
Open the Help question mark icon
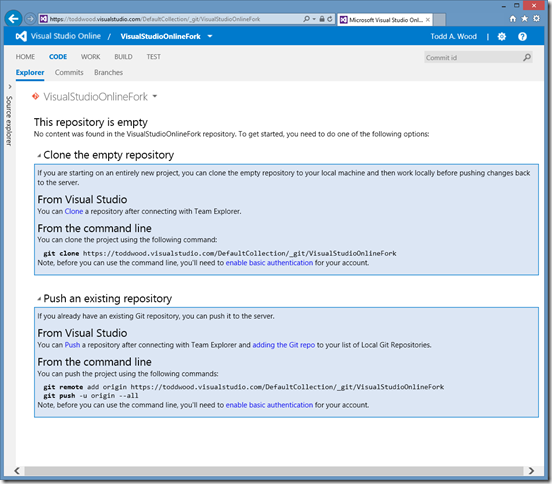click(522, 37)
